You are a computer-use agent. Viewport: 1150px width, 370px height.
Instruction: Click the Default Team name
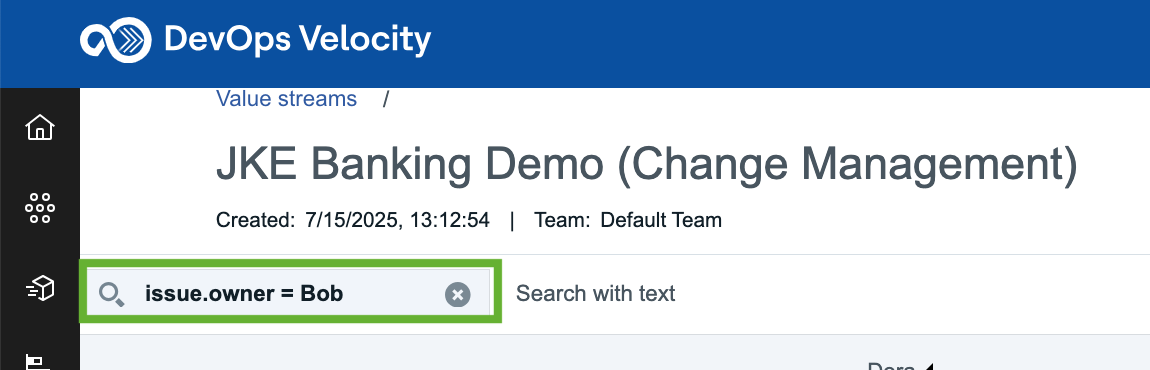(661, 220)
